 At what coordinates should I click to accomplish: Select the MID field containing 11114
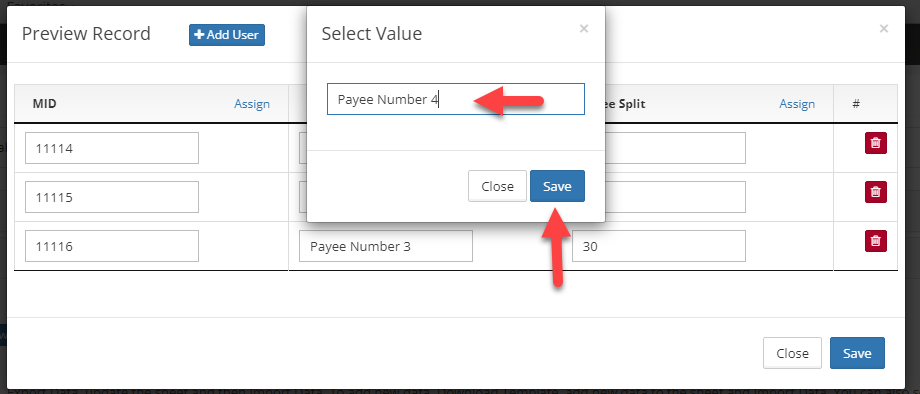point(111,148)
